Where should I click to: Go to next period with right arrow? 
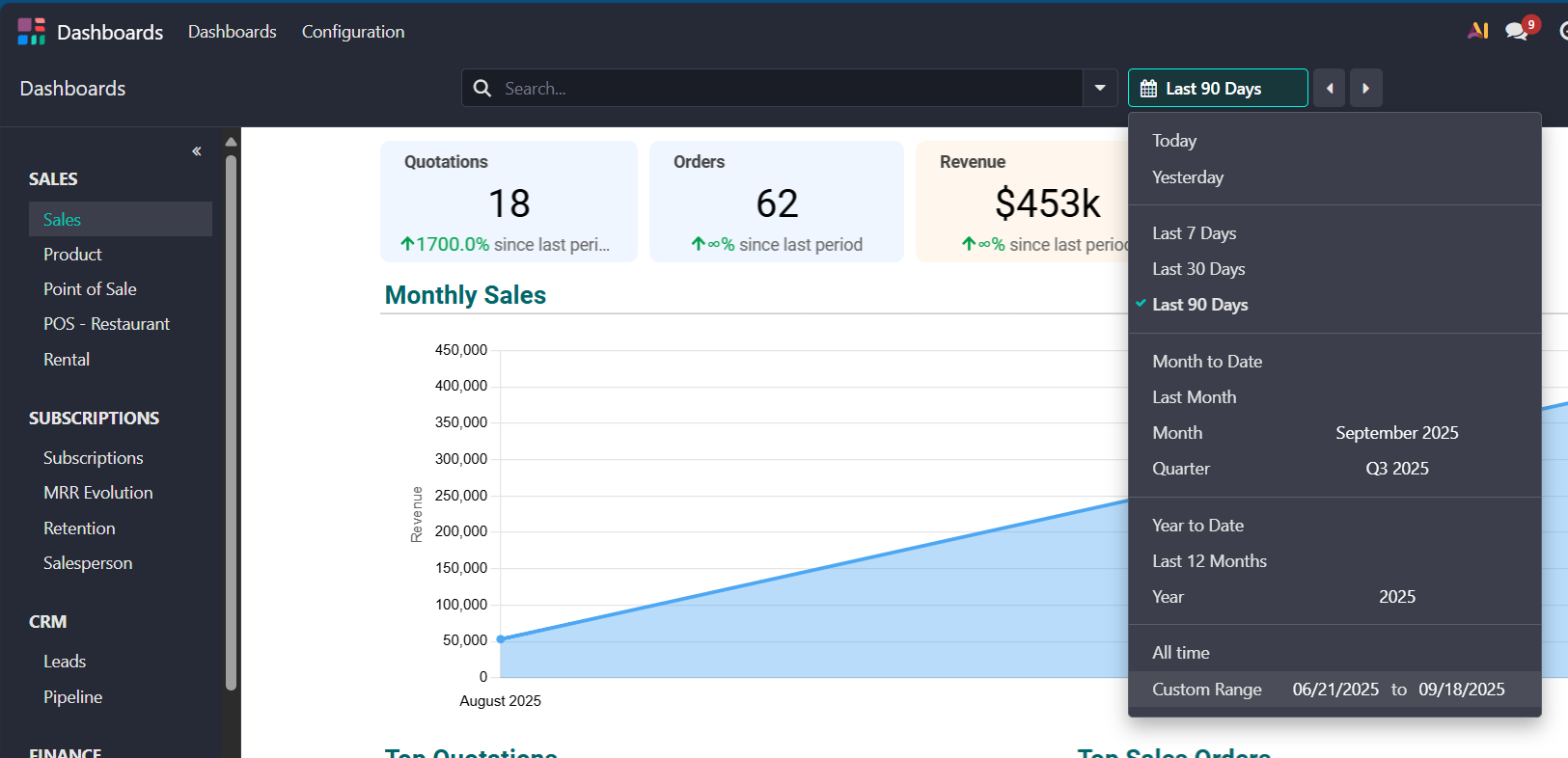click(x=1365, y=89)
